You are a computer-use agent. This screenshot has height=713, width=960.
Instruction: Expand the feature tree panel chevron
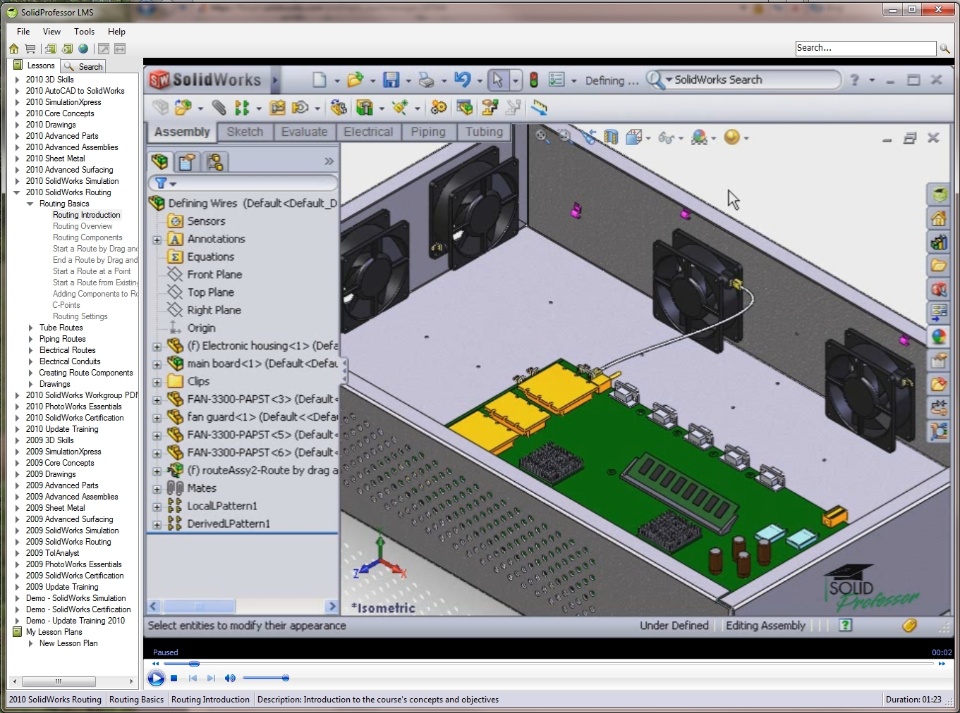pos(329,162)
